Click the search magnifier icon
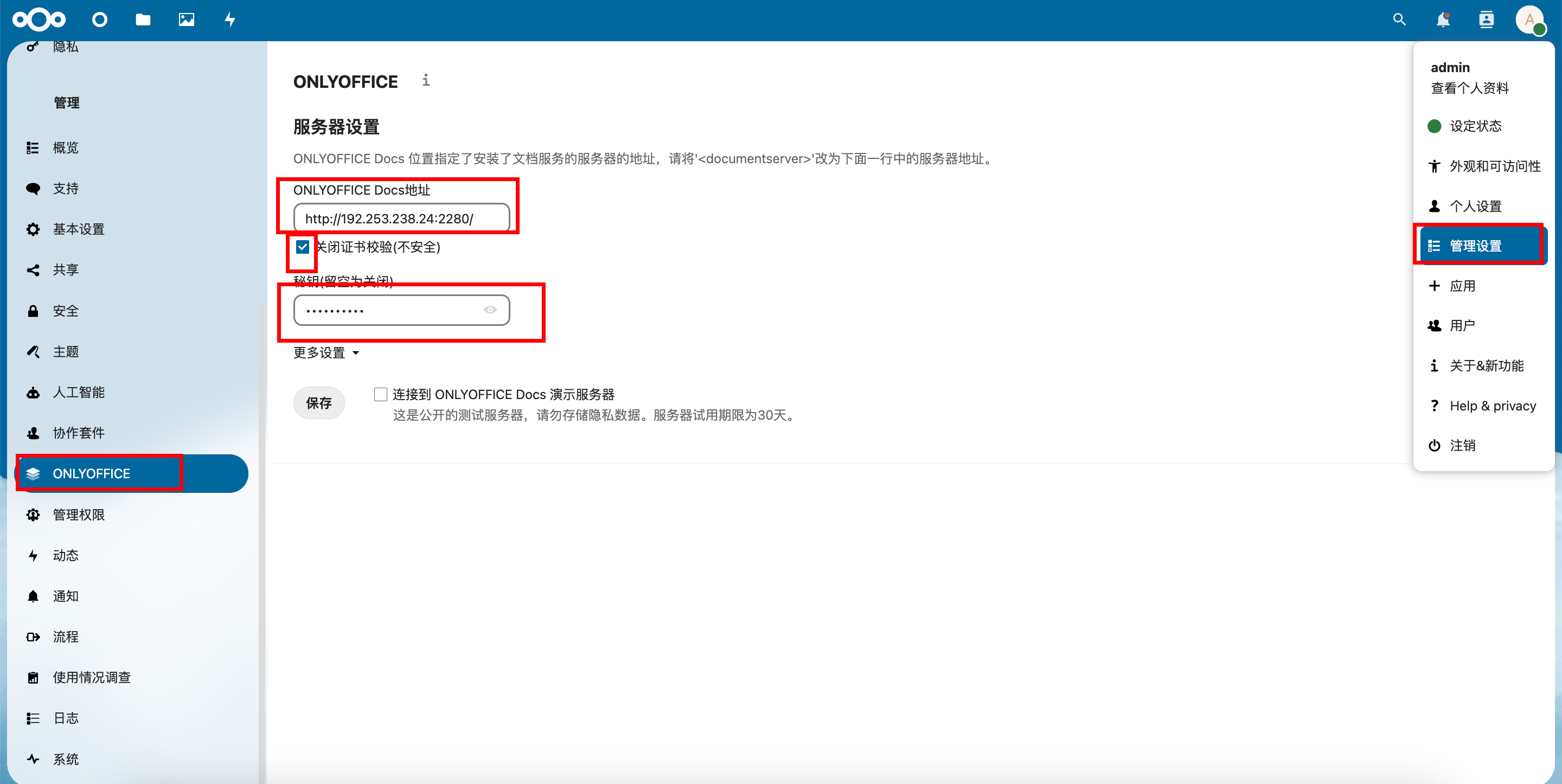1562x784 pixels. click(x=1399, y=20)
